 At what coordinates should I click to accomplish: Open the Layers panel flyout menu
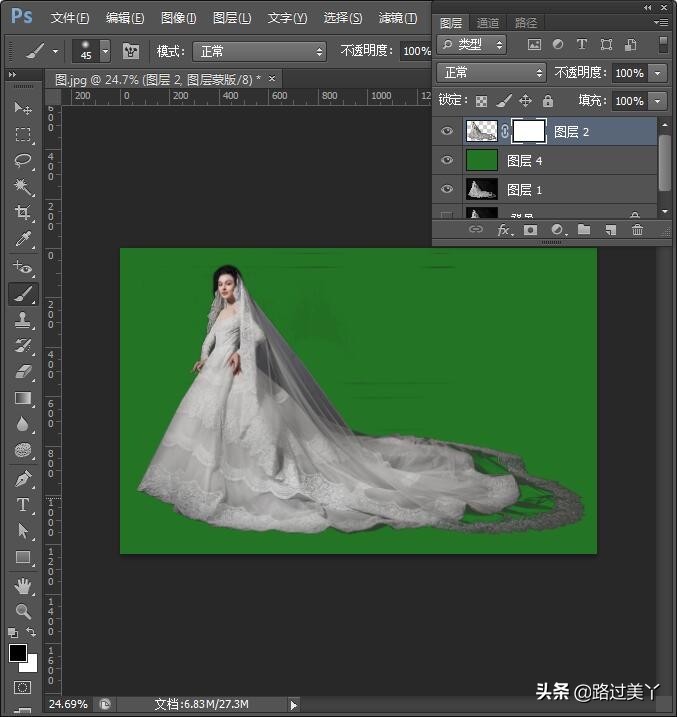[x=661, y=22]
